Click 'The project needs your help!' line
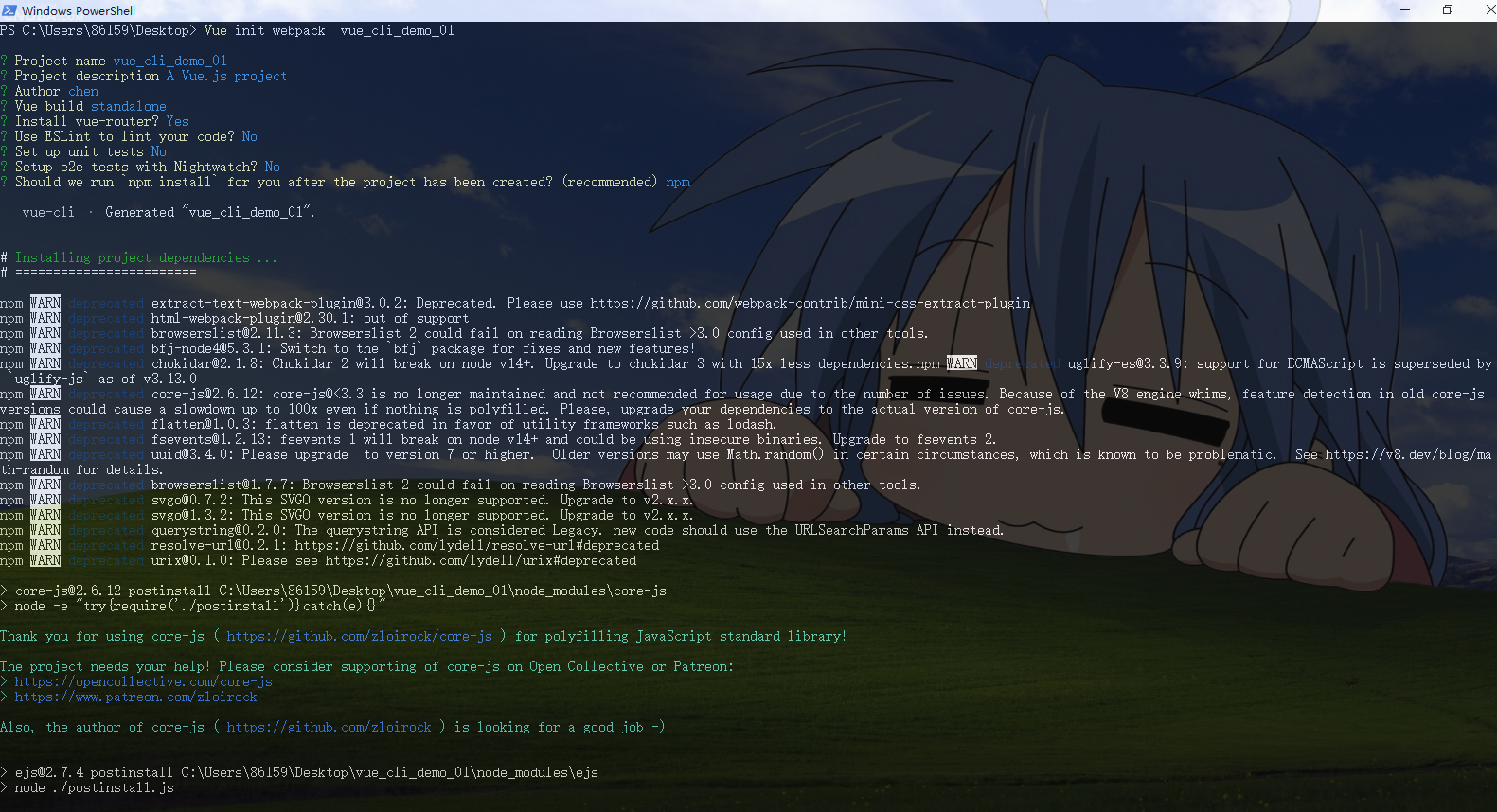Viewport: 1497px width, 812px height. coord(367,666)
